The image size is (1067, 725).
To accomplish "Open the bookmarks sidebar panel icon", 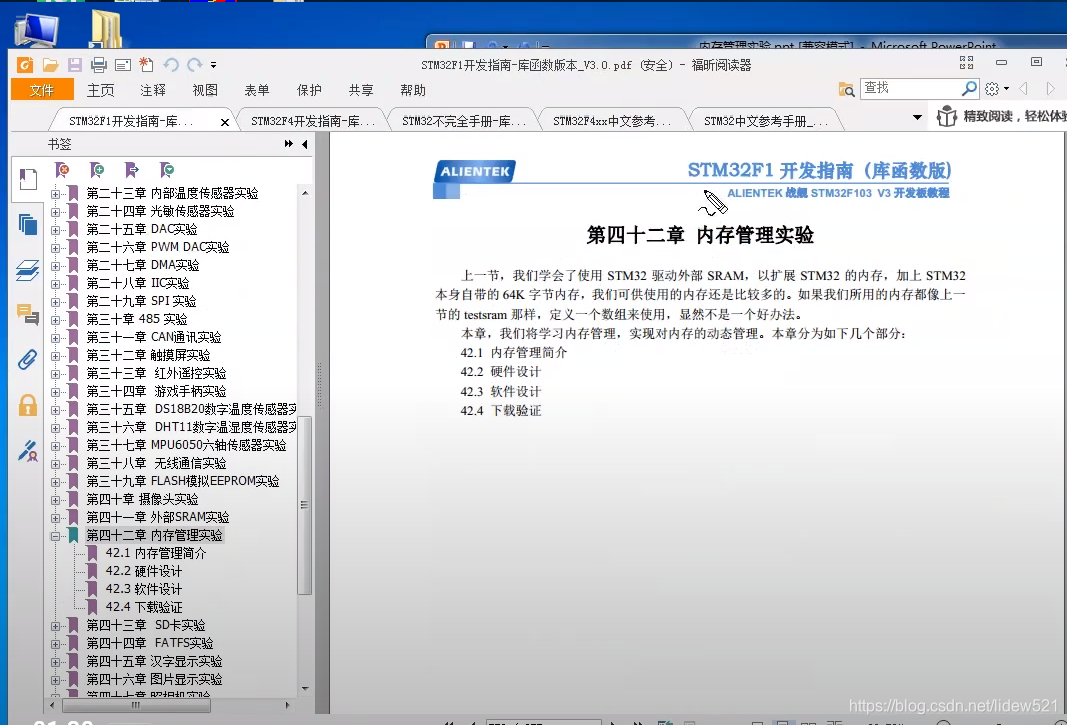I will click(28, 180).
